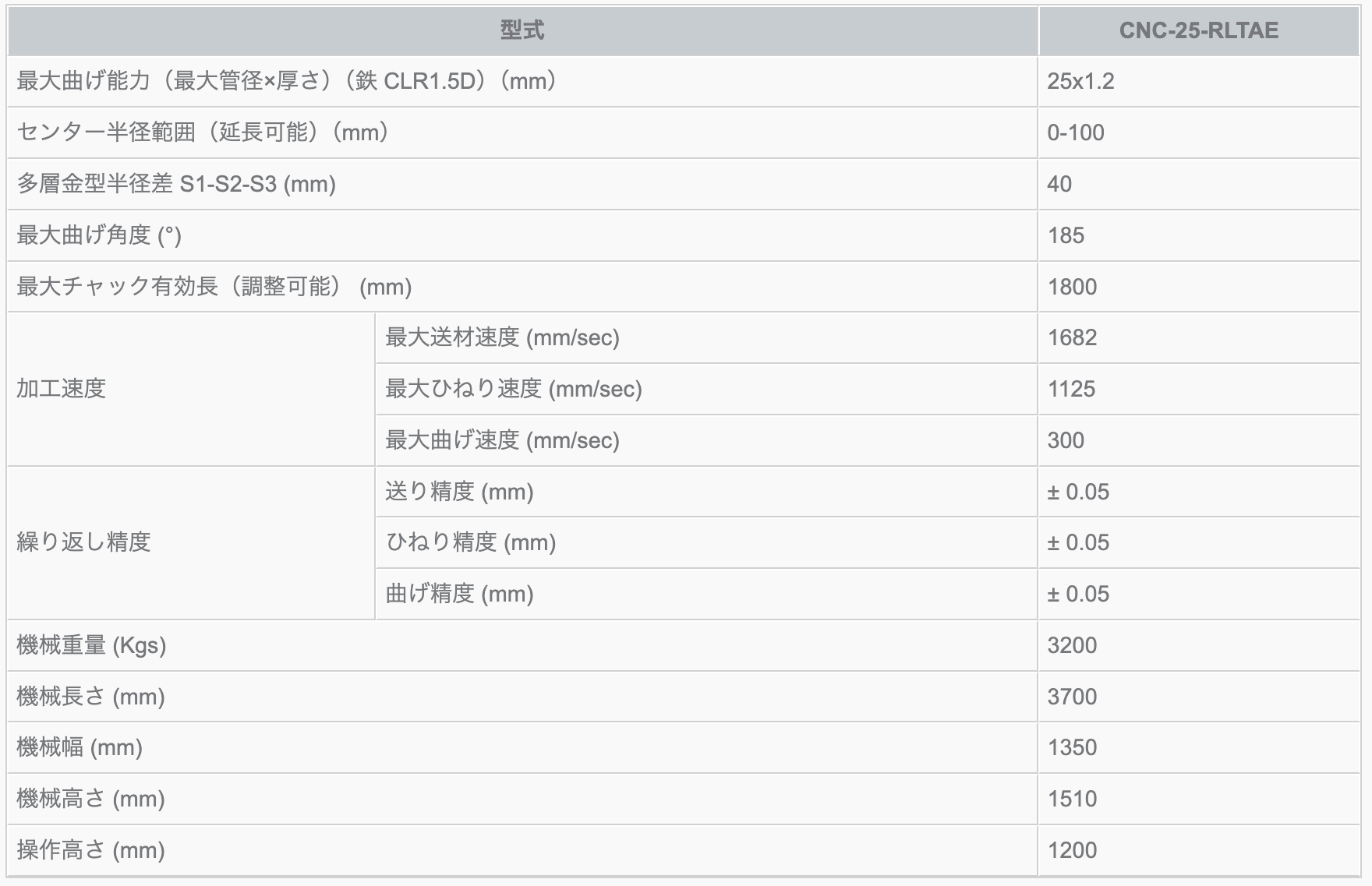The image size is (1372, 886).
Task: Click the 185 max bending angle value
Action: 1066,235
